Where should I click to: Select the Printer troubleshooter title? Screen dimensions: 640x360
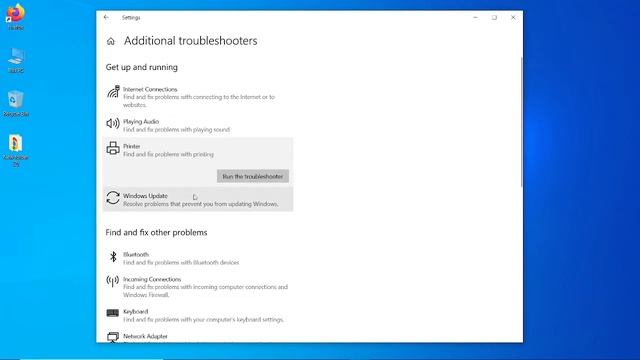point(131,146)
